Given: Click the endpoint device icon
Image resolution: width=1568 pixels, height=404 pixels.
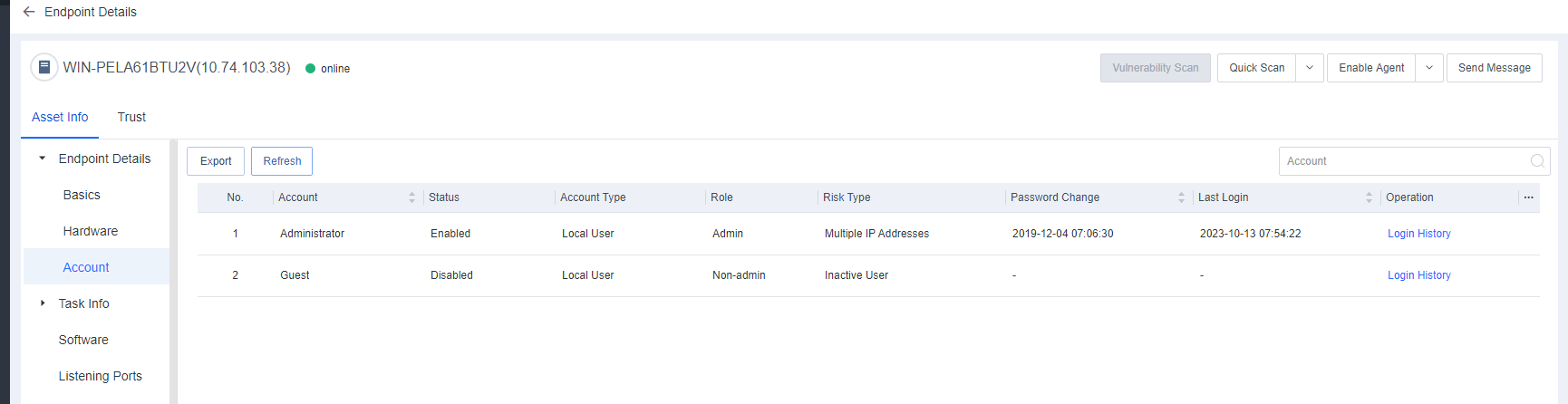Looking at the screenshot, I should (x=44, y=68).
